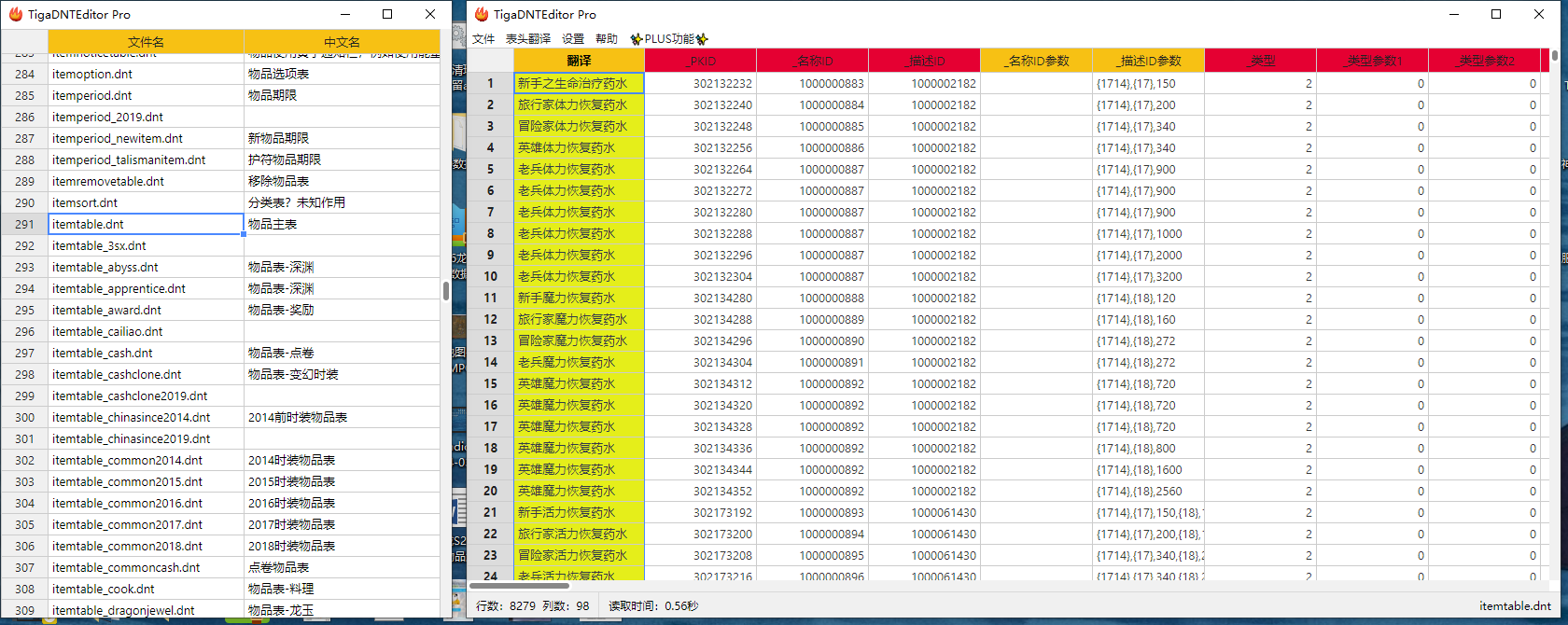Click the PKID cell 302132232
This screenshot has width=1568, height=625.
(x=700, y=83)
